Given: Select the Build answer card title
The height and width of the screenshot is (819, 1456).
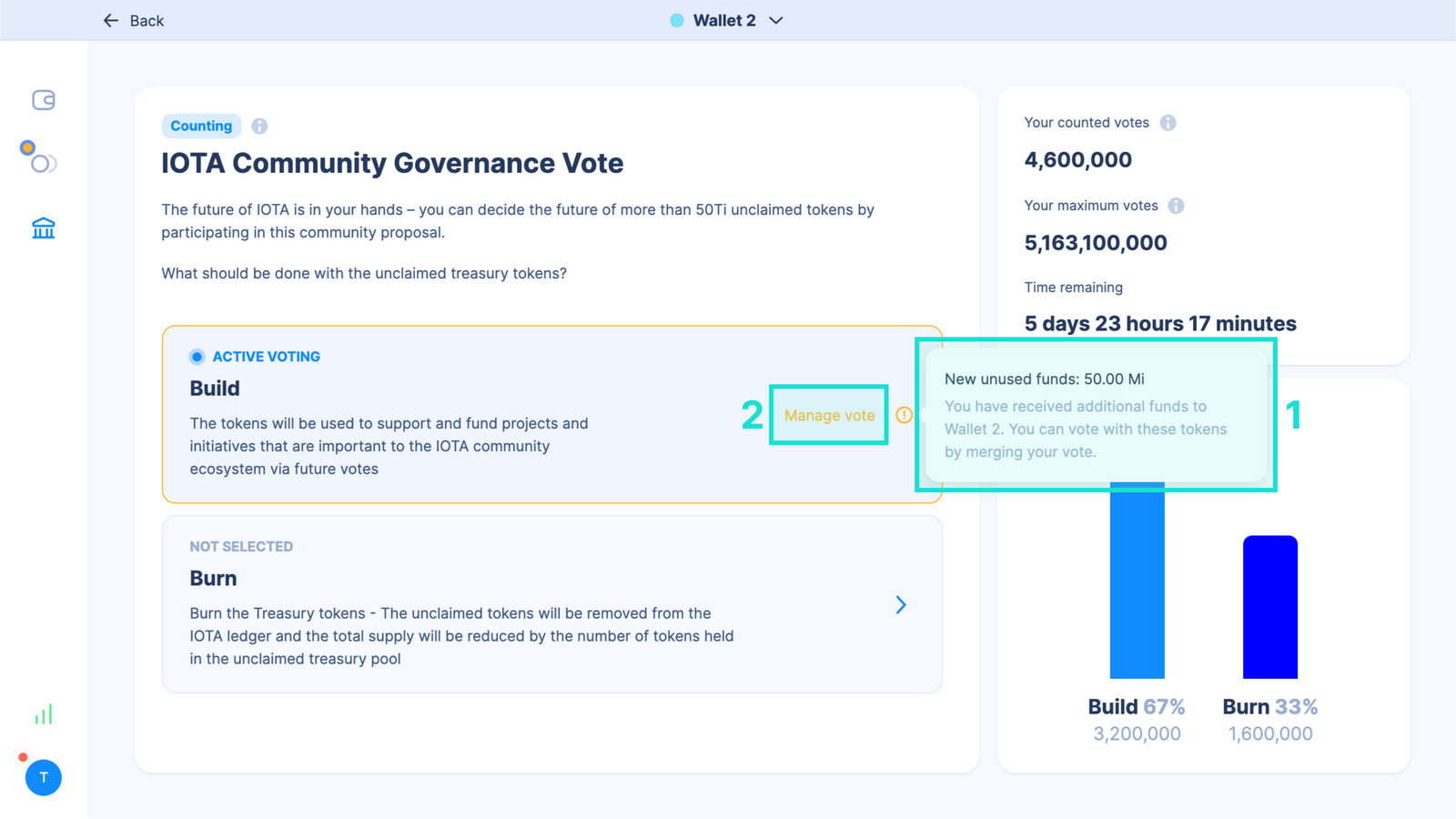Looking at the screenshot, I should pos(215,389).
